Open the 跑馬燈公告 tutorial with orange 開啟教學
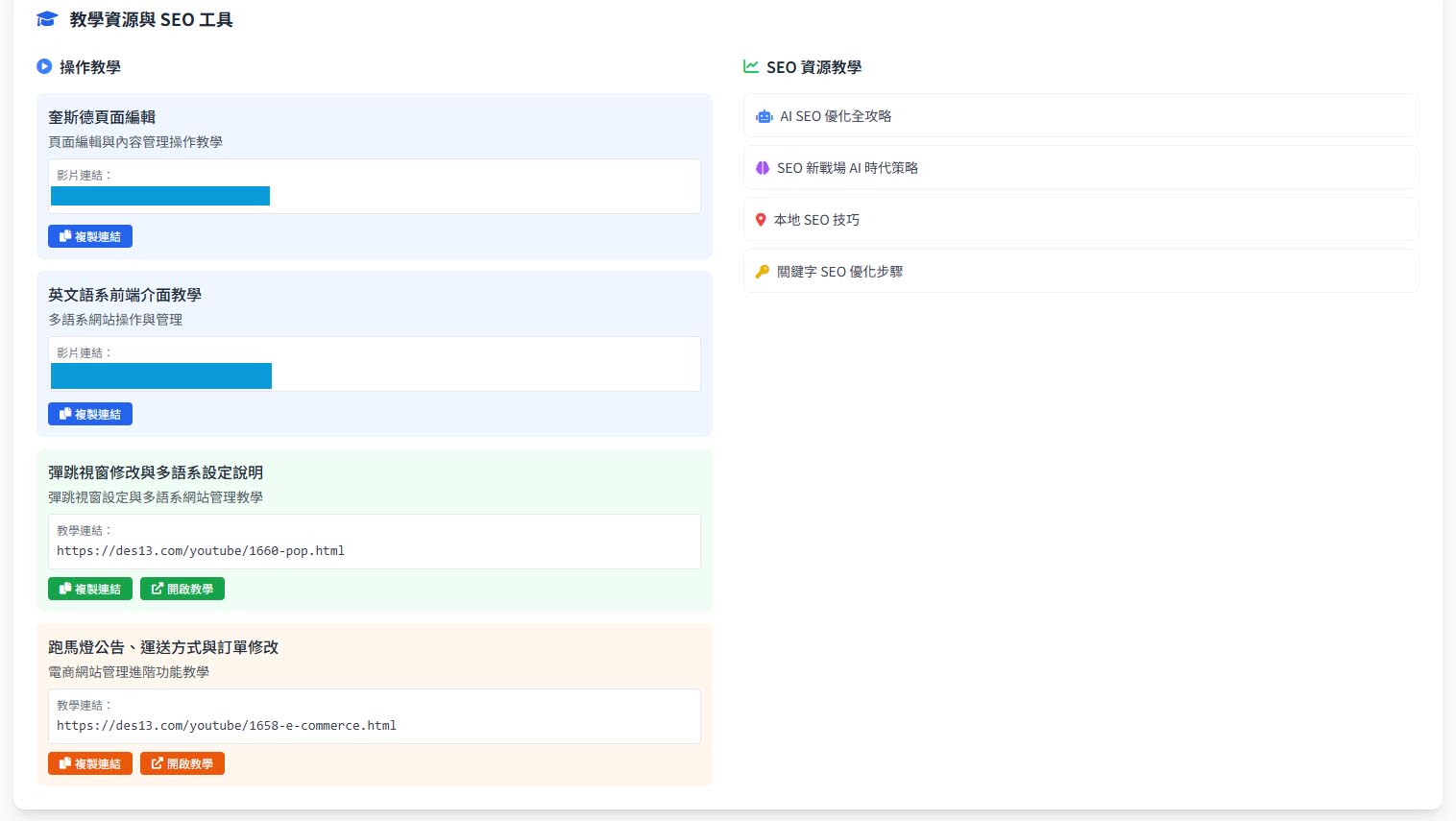 point(182,763)
